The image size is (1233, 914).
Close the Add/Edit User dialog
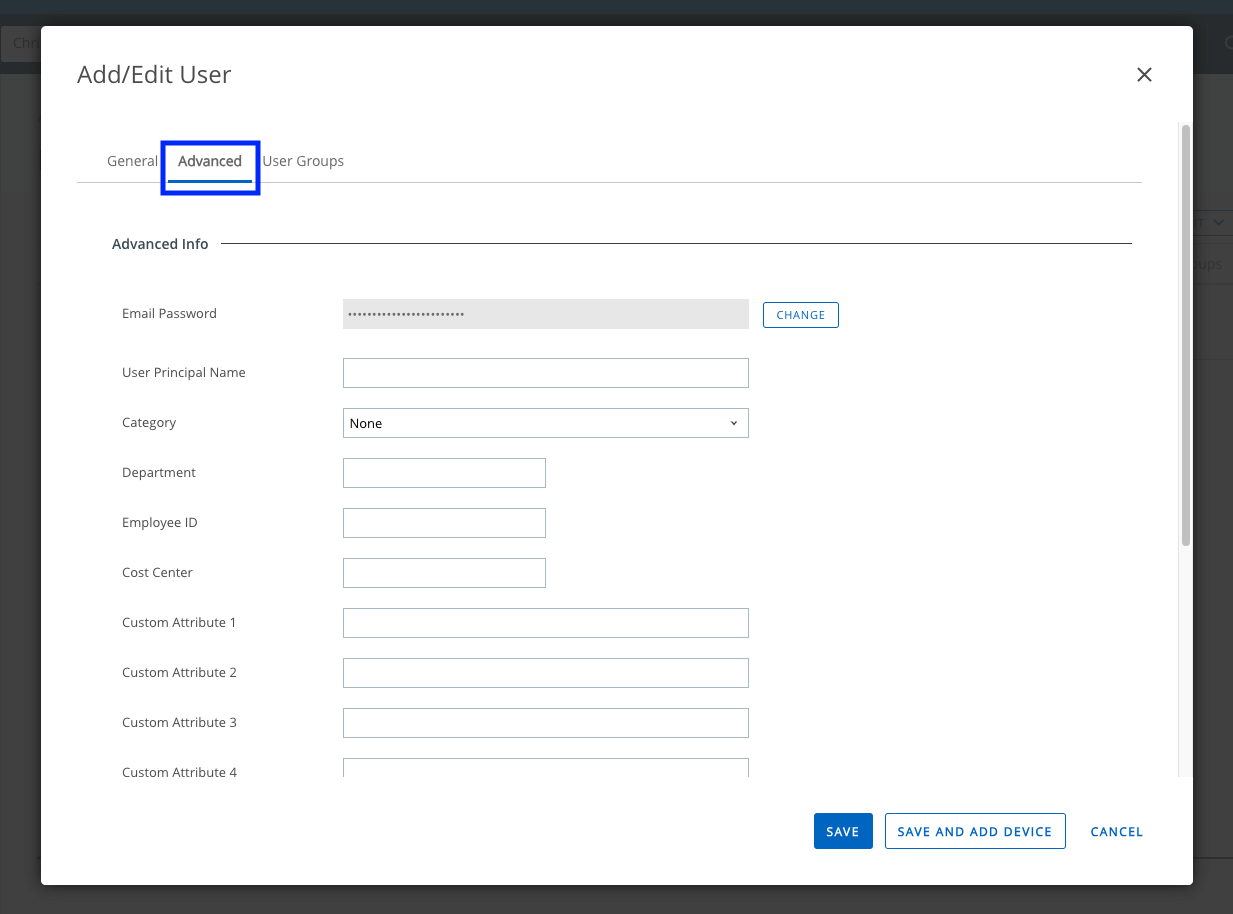[1144, 75]
